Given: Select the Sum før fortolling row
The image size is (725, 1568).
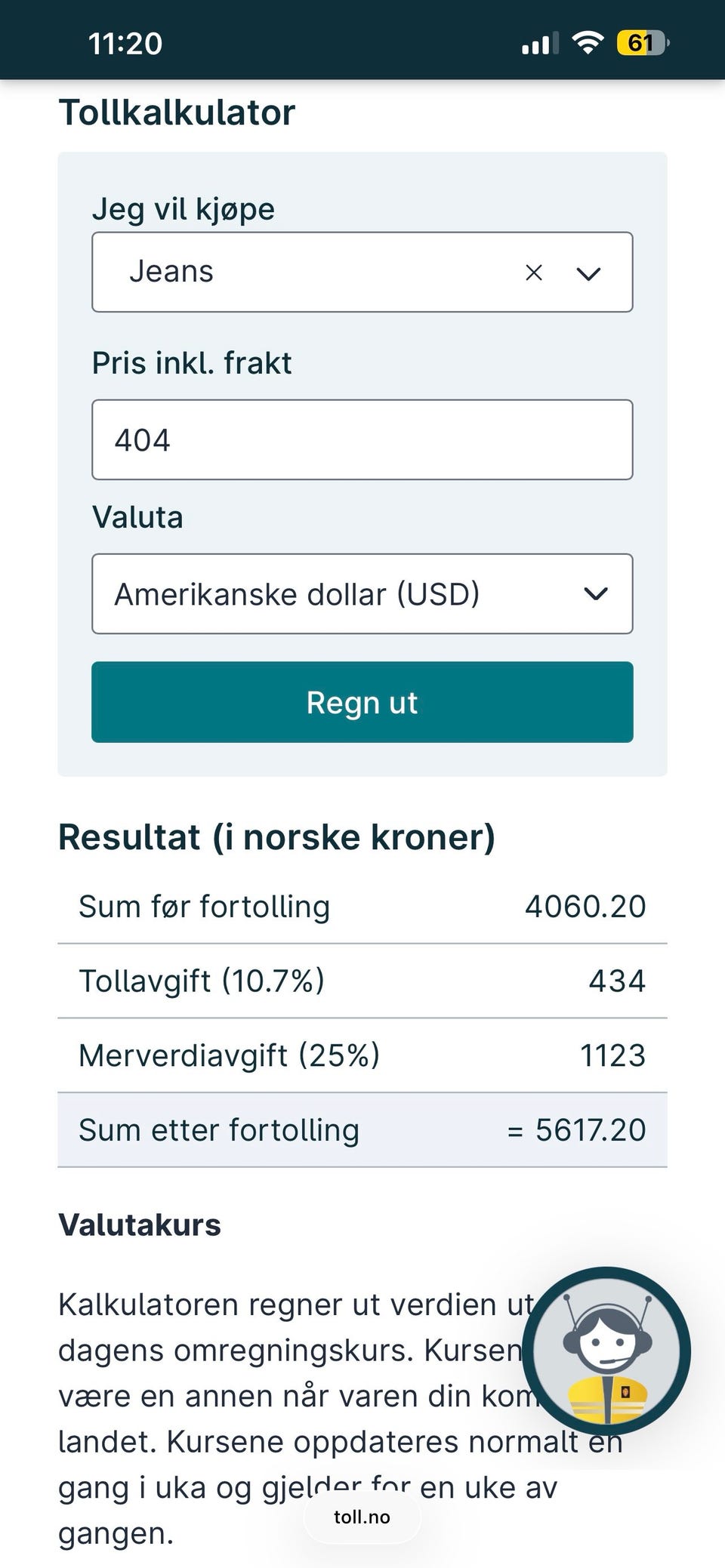Looking at the screenshot, I should point(362,907).
